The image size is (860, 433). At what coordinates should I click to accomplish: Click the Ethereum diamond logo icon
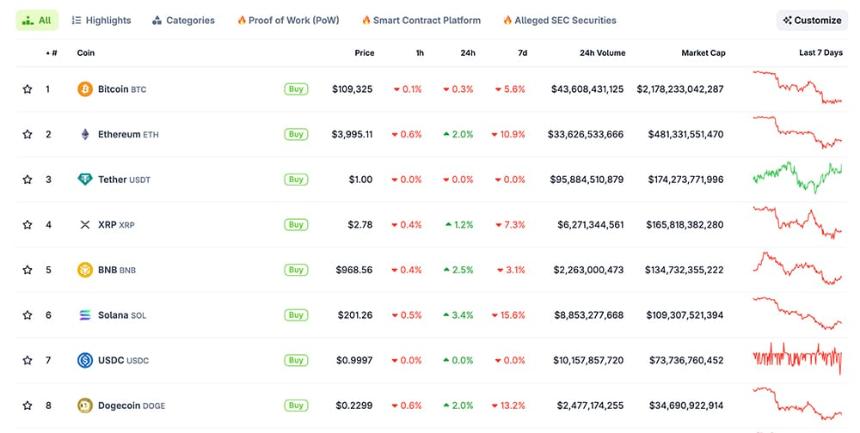click(85, 134)
